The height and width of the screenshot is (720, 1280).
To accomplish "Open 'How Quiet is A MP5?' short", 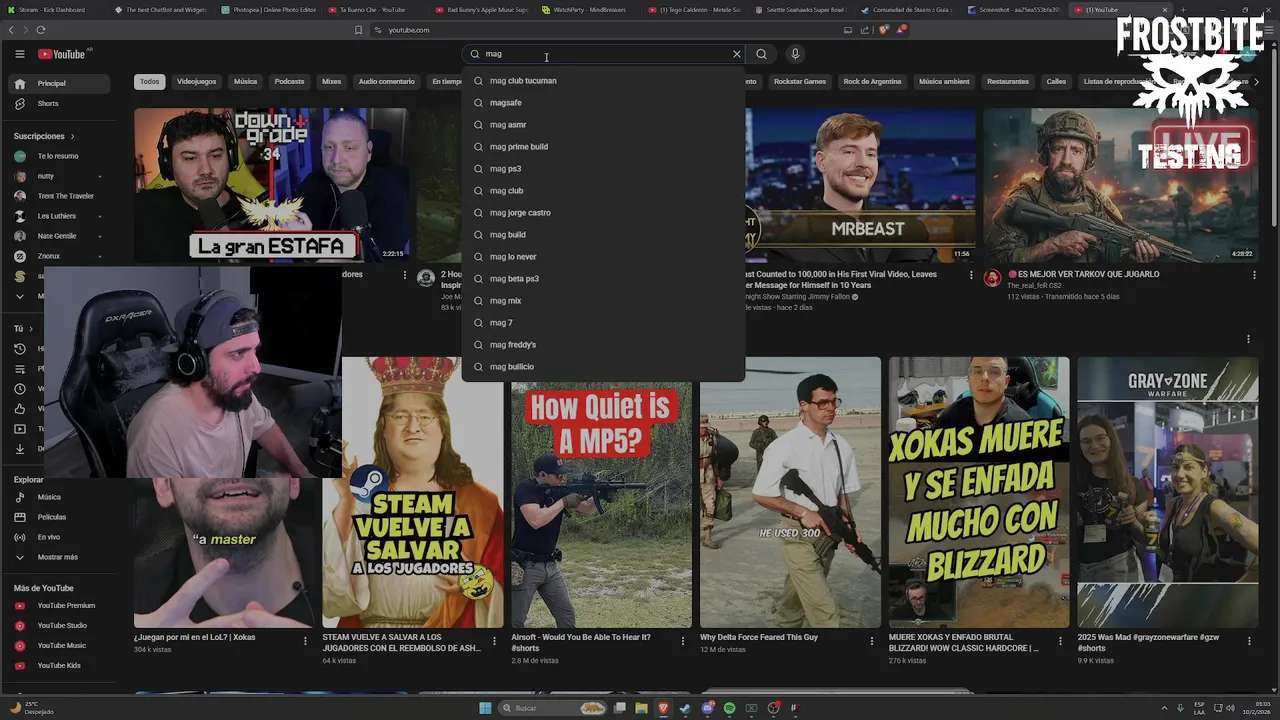I will pos(601,505).
